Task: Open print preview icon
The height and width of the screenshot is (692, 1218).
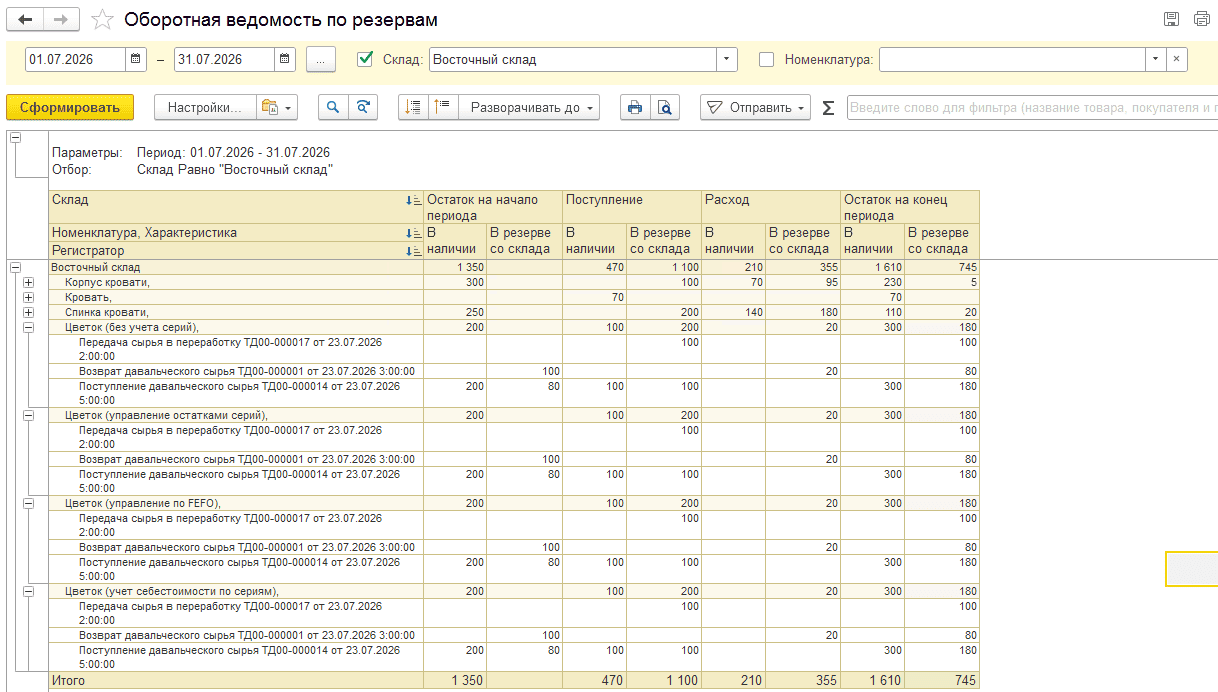Action: [664, 108]
